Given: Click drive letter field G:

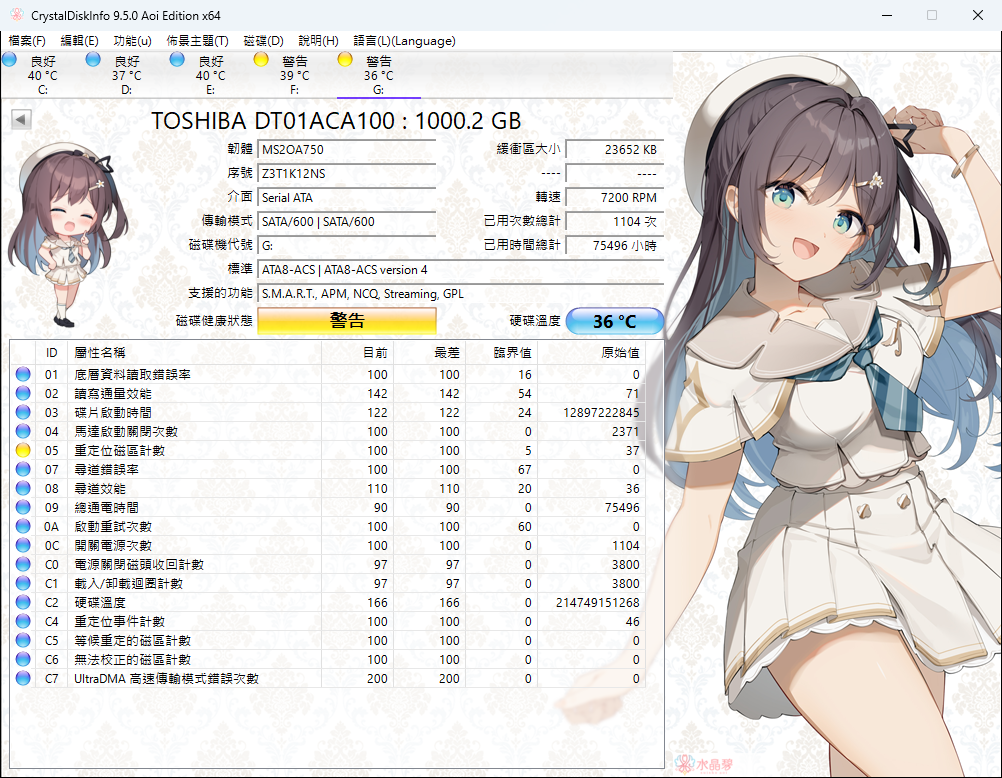Looking at the screenshot, I should click(x=346, y=245).
